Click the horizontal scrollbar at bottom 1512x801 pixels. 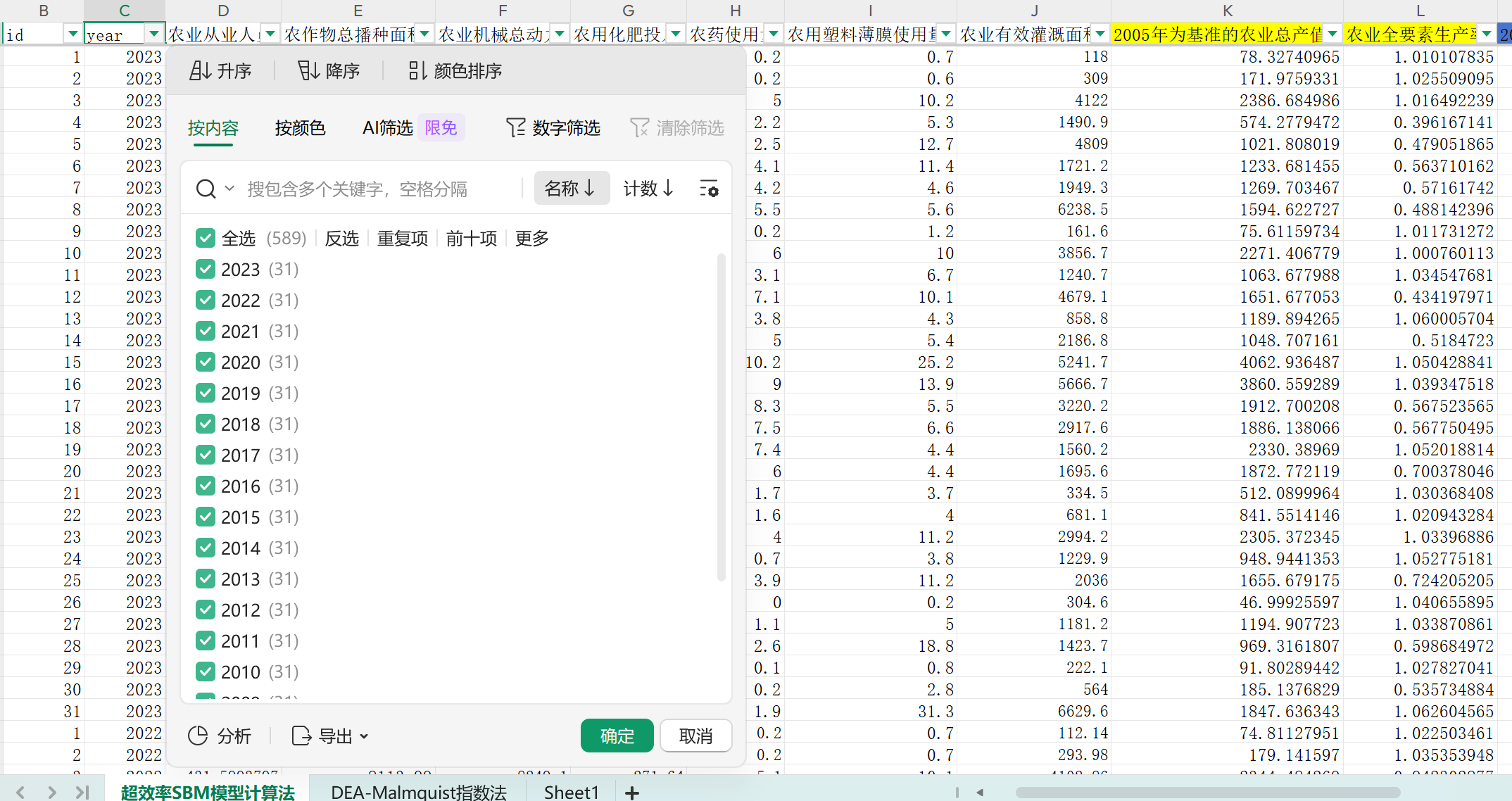point(1207,793)
